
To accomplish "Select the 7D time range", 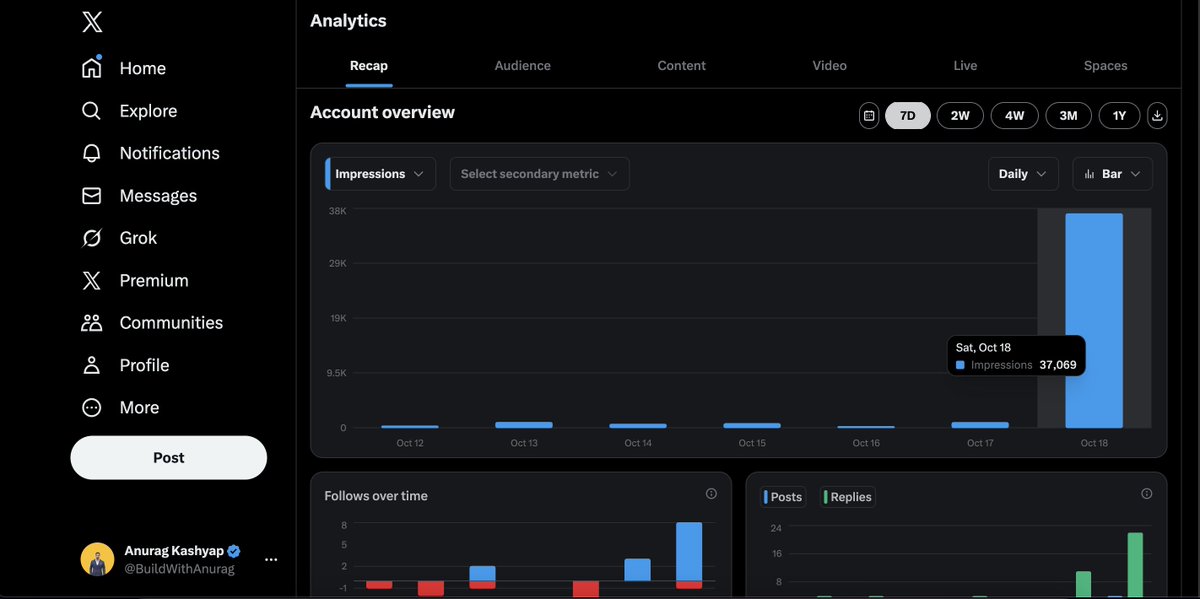I will [x=907, y=116].
